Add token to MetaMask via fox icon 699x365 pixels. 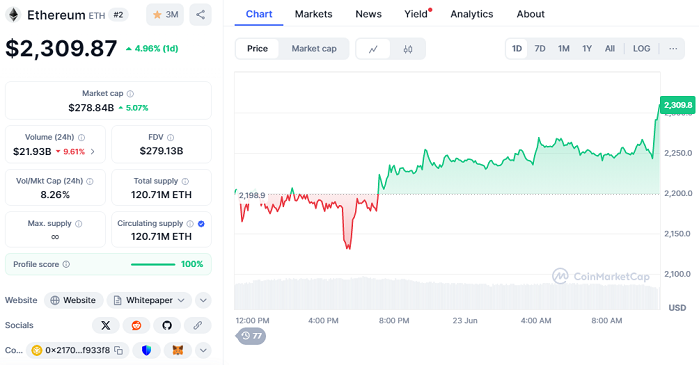[x=178, y=350]
